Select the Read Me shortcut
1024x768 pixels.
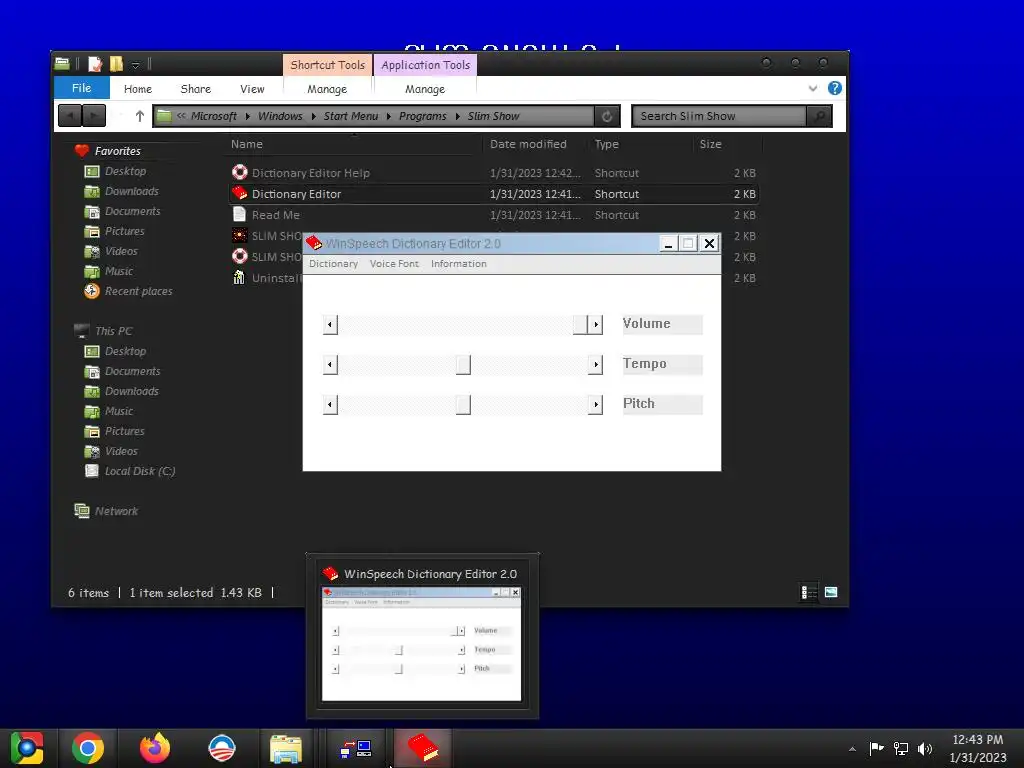coord(494,215)
